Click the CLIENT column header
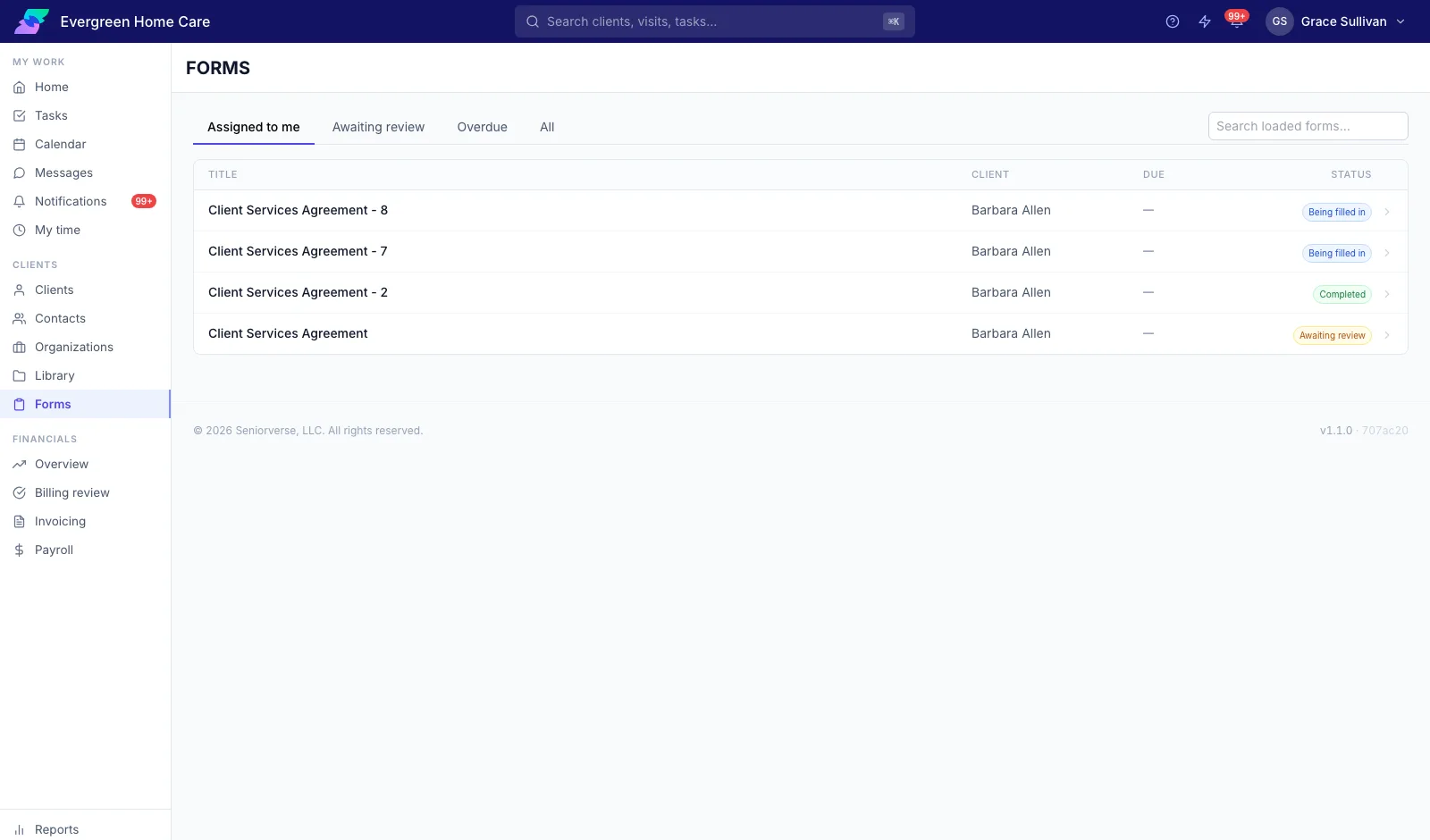This screenshot has width=1430, height=840. pos(990,175)
